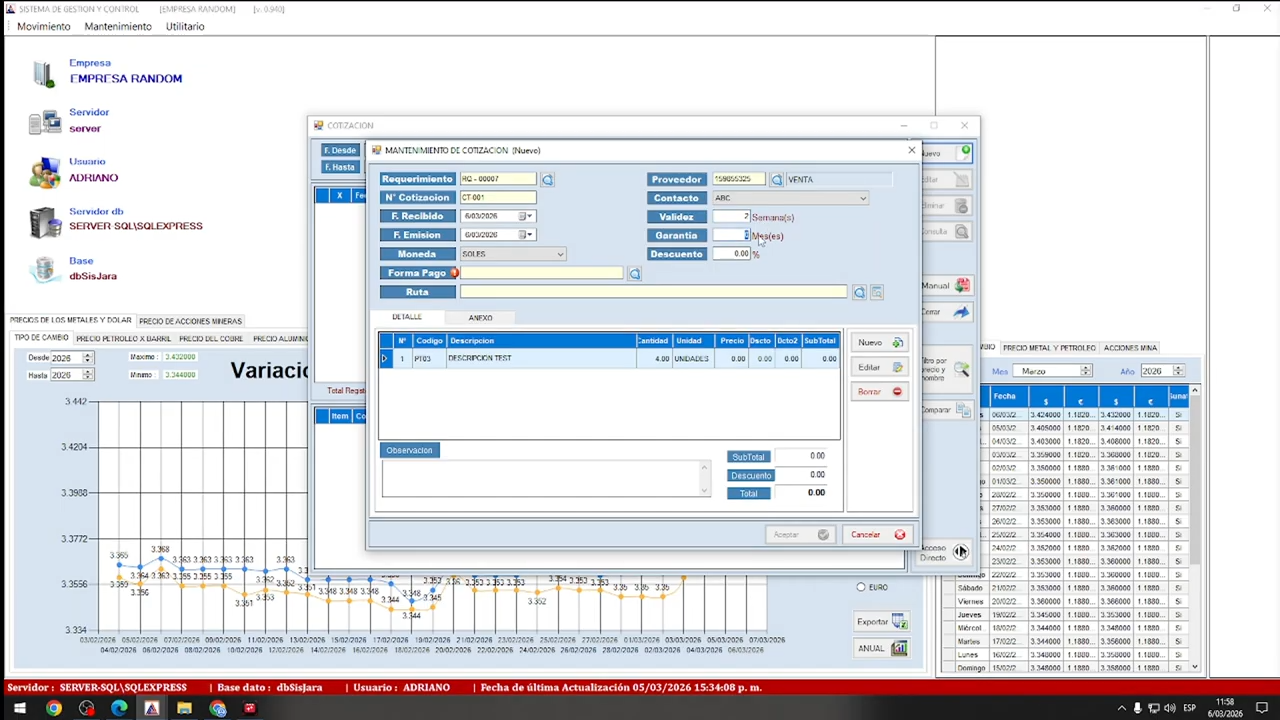The width and height of the screenshot is (1280, 720).
Task: Open the Movimiento menu
Action: [44, 27]
